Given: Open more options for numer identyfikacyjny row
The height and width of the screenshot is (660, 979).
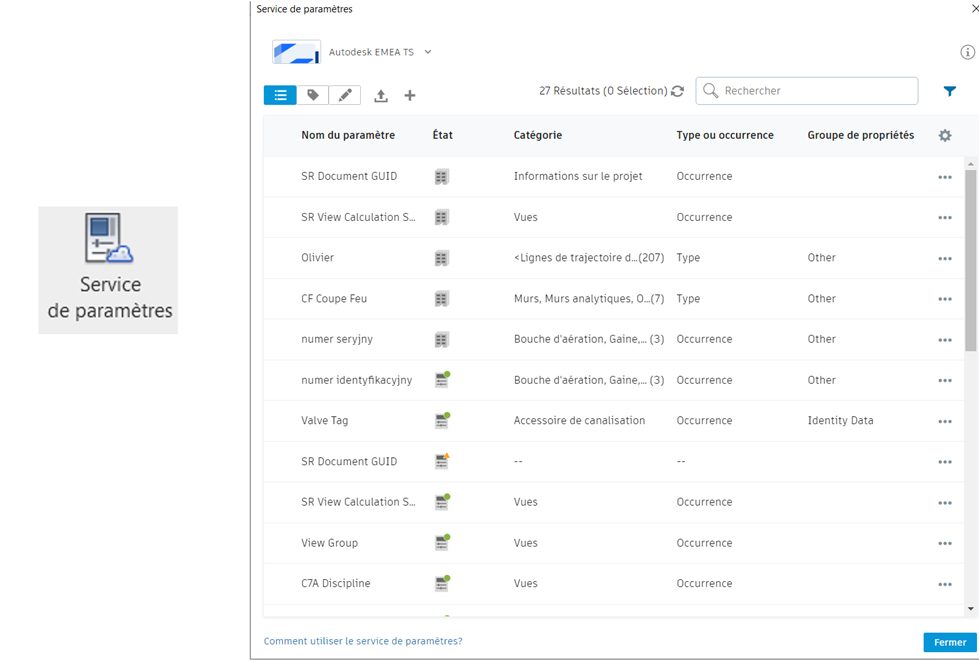Looking at the screenshot, I should (945, 381).
